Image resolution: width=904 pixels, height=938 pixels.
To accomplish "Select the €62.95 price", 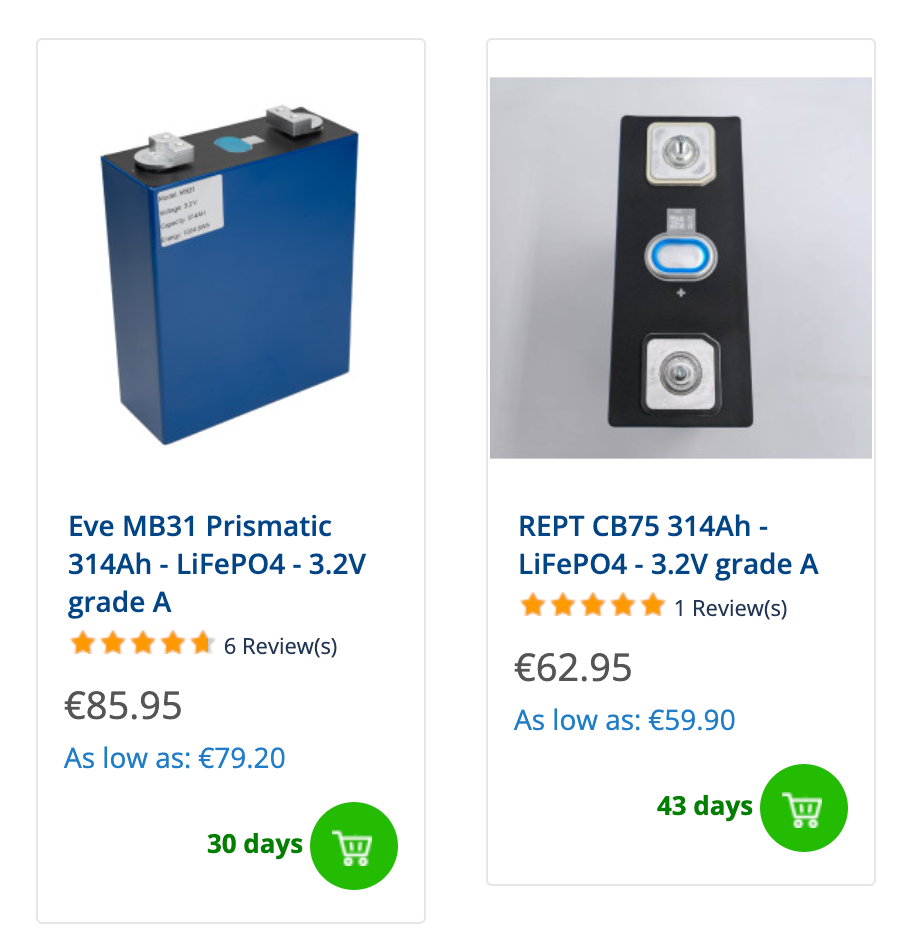I will tap(573, 667).
